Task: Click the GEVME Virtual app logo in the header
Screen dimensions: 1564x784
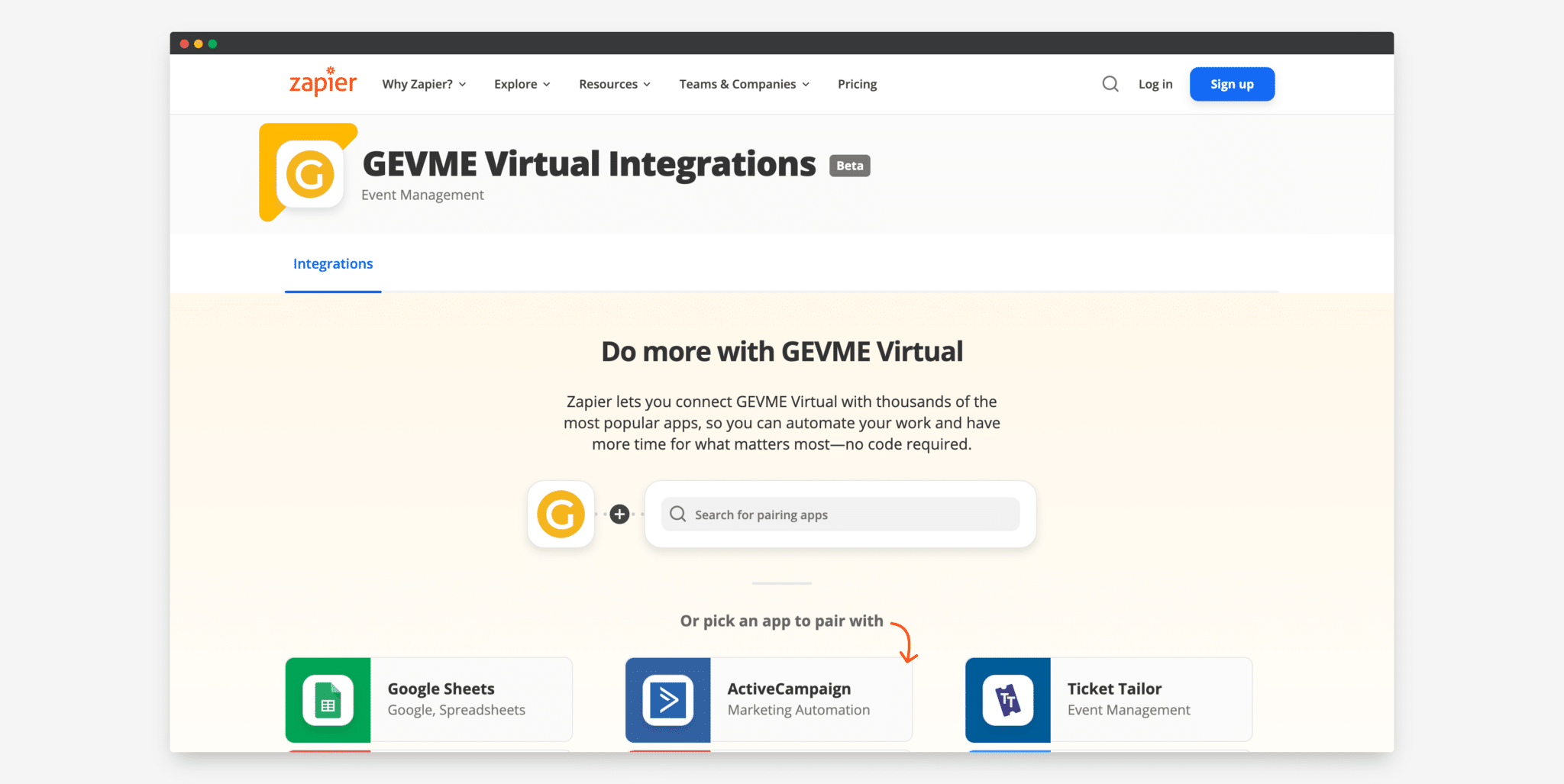Action: (308, 172)
